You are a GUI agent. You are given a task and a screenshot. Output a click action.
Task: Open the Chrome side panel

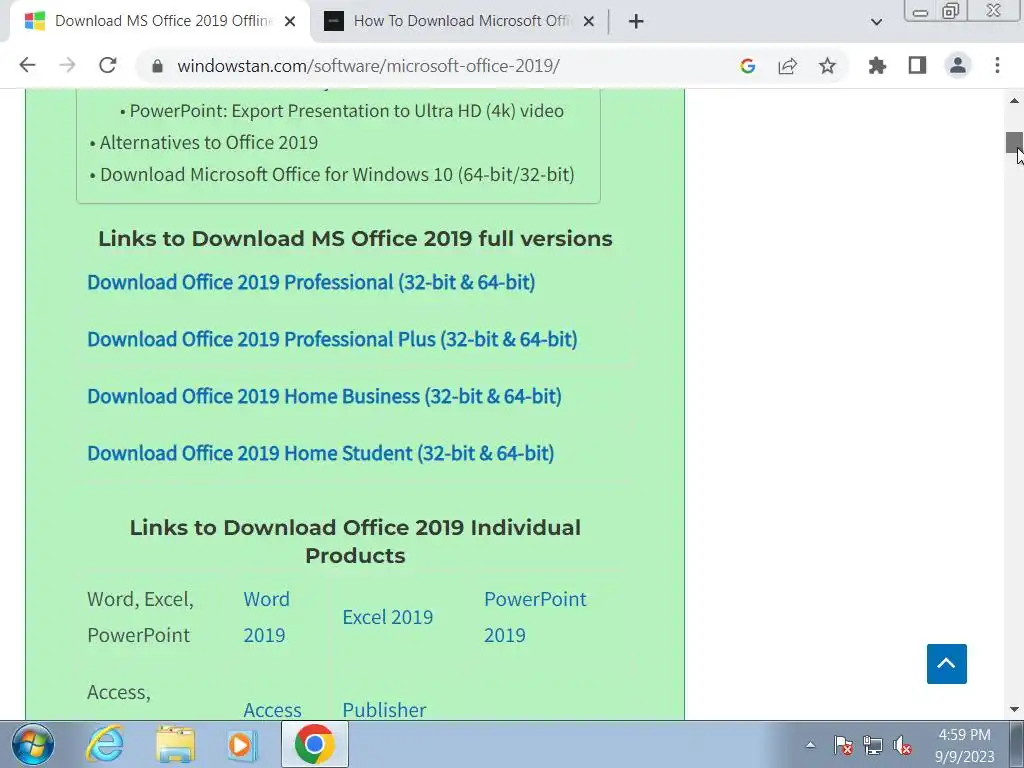pyautogui.click(x=918, y=65)
